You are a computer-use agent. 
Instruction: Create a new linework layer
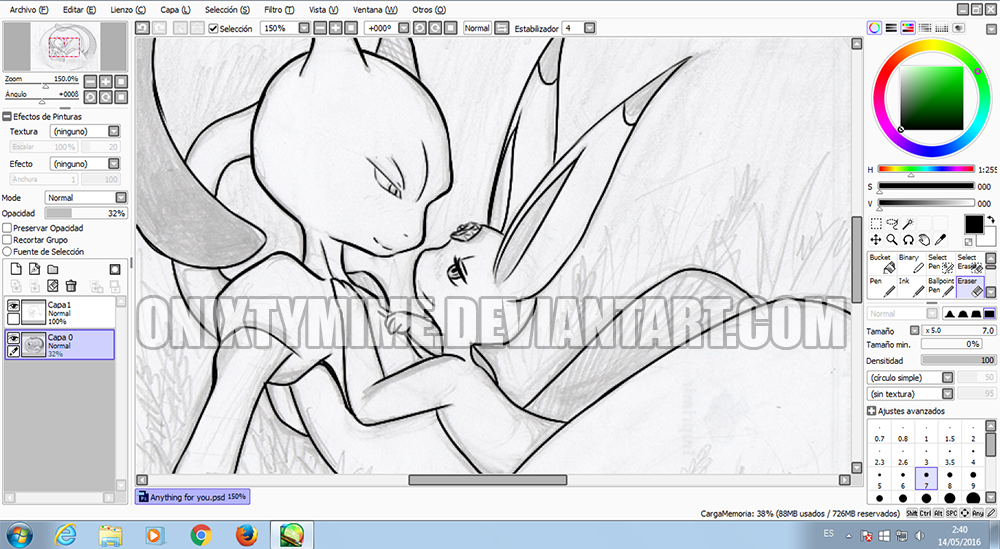34,269
